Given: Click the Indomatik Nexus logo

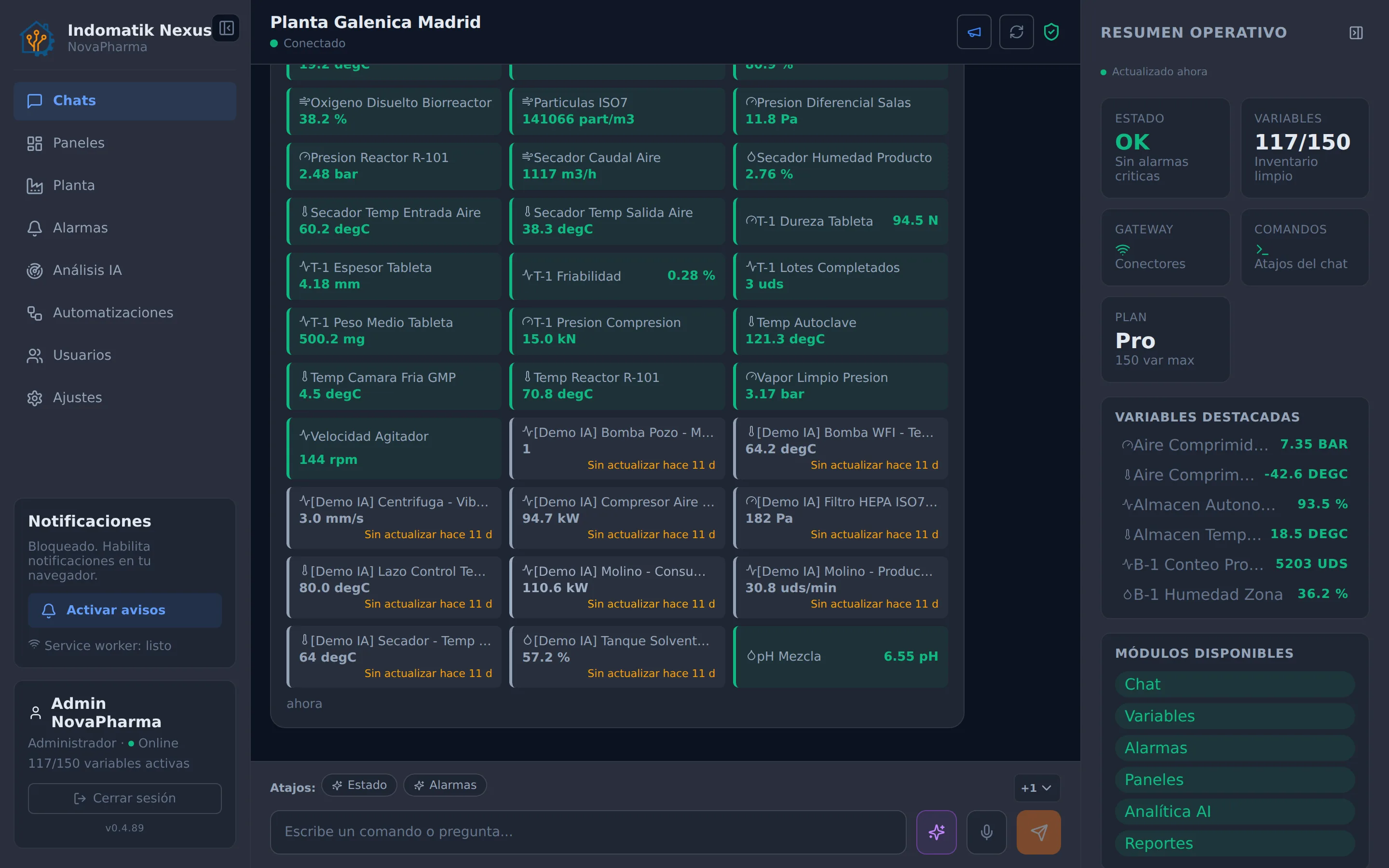Looking at the screenshot, I should click(x=37, y=38).
